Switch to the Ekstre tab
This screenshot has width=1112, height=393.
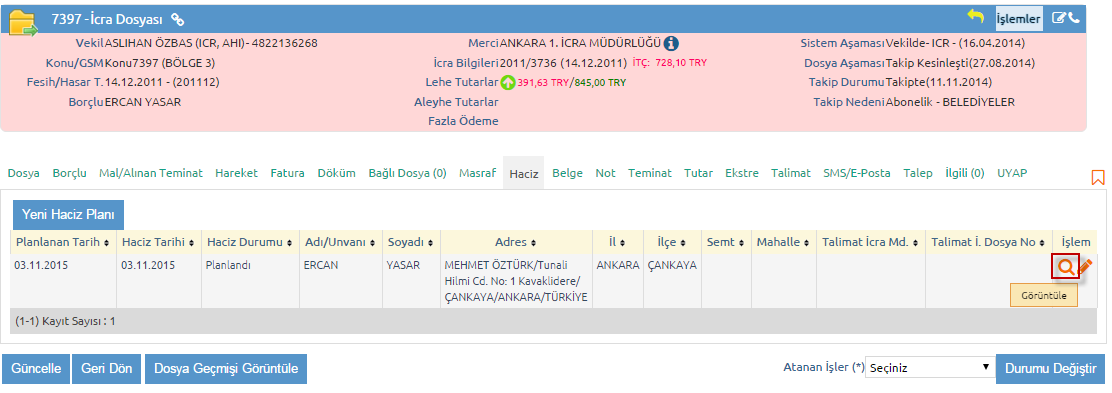pyautogui.click(x=742, y=173)
